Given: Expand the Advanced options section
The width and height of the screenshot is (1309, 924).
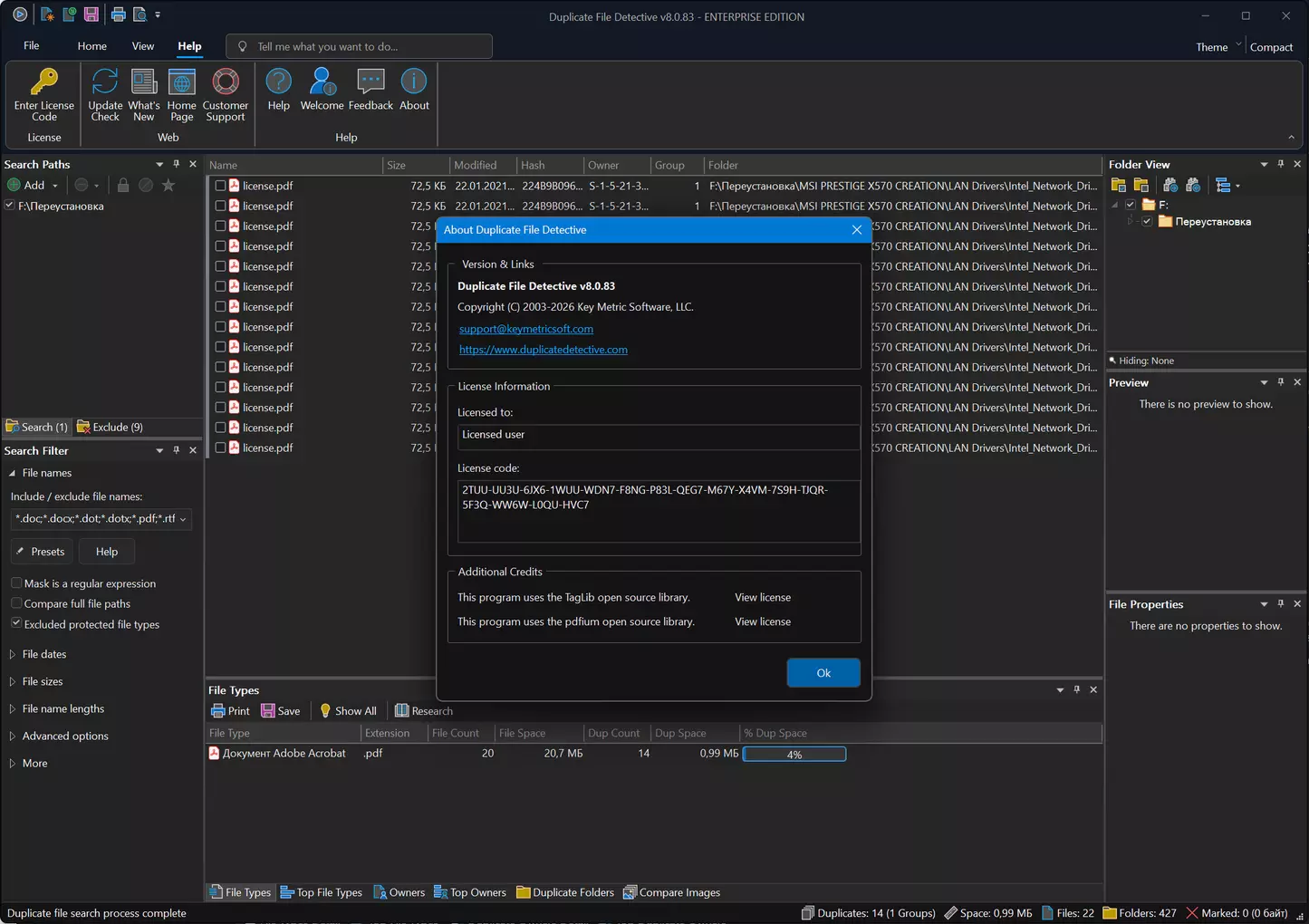Looking at the screenshot, I should pos(13,736).
